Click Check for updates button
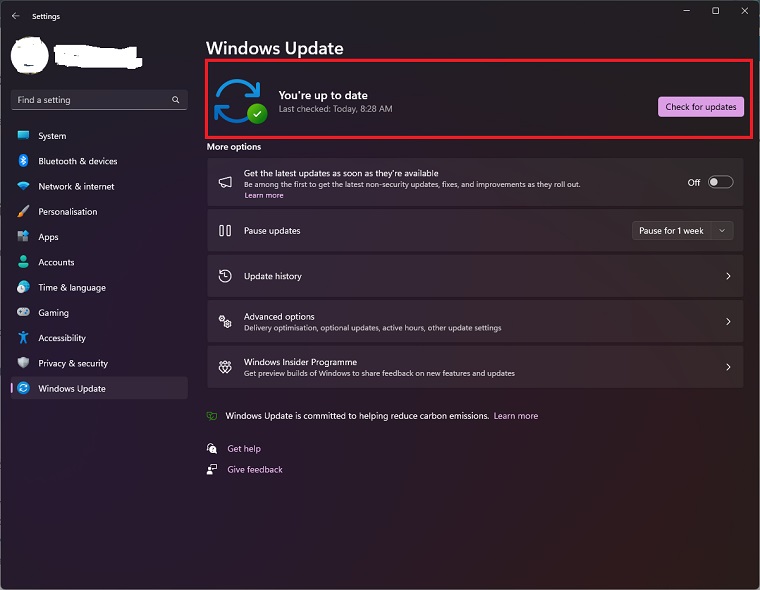 click(x=700, y=107)
